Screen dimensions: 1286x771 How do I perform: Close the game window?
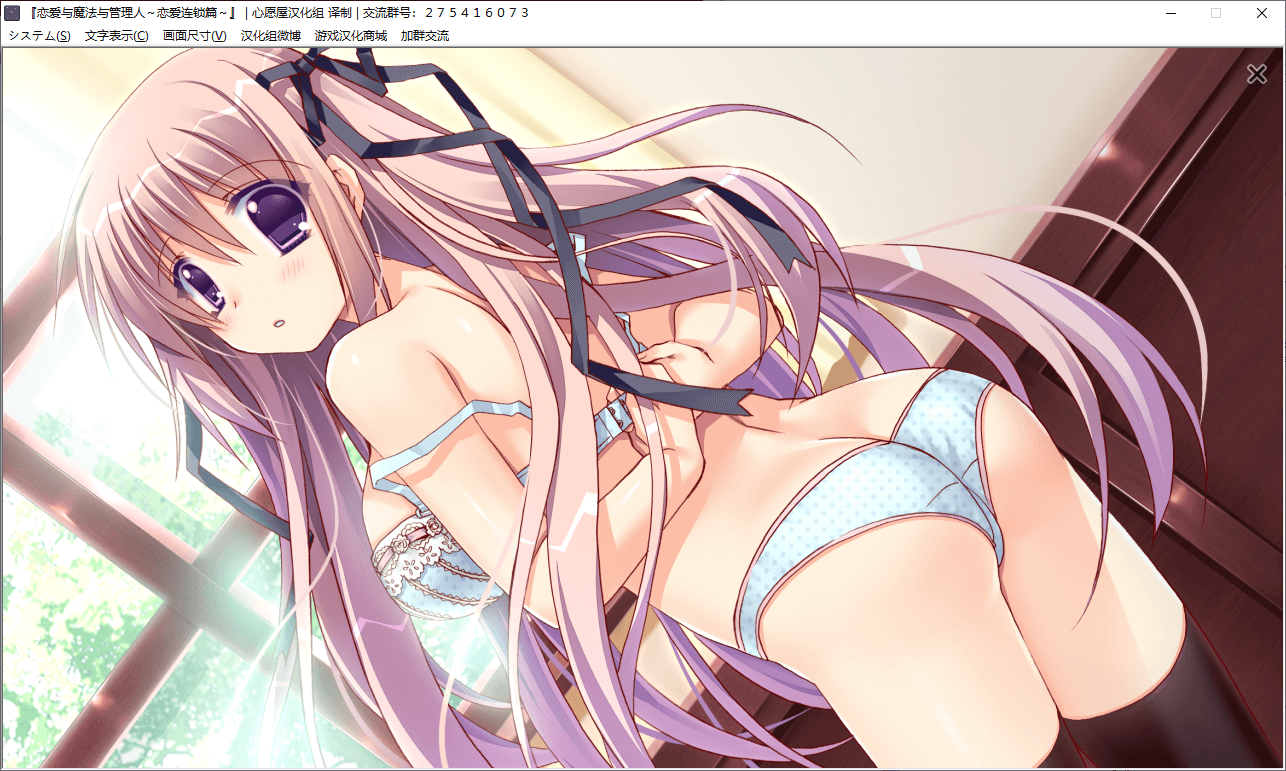coord(1262,13)
